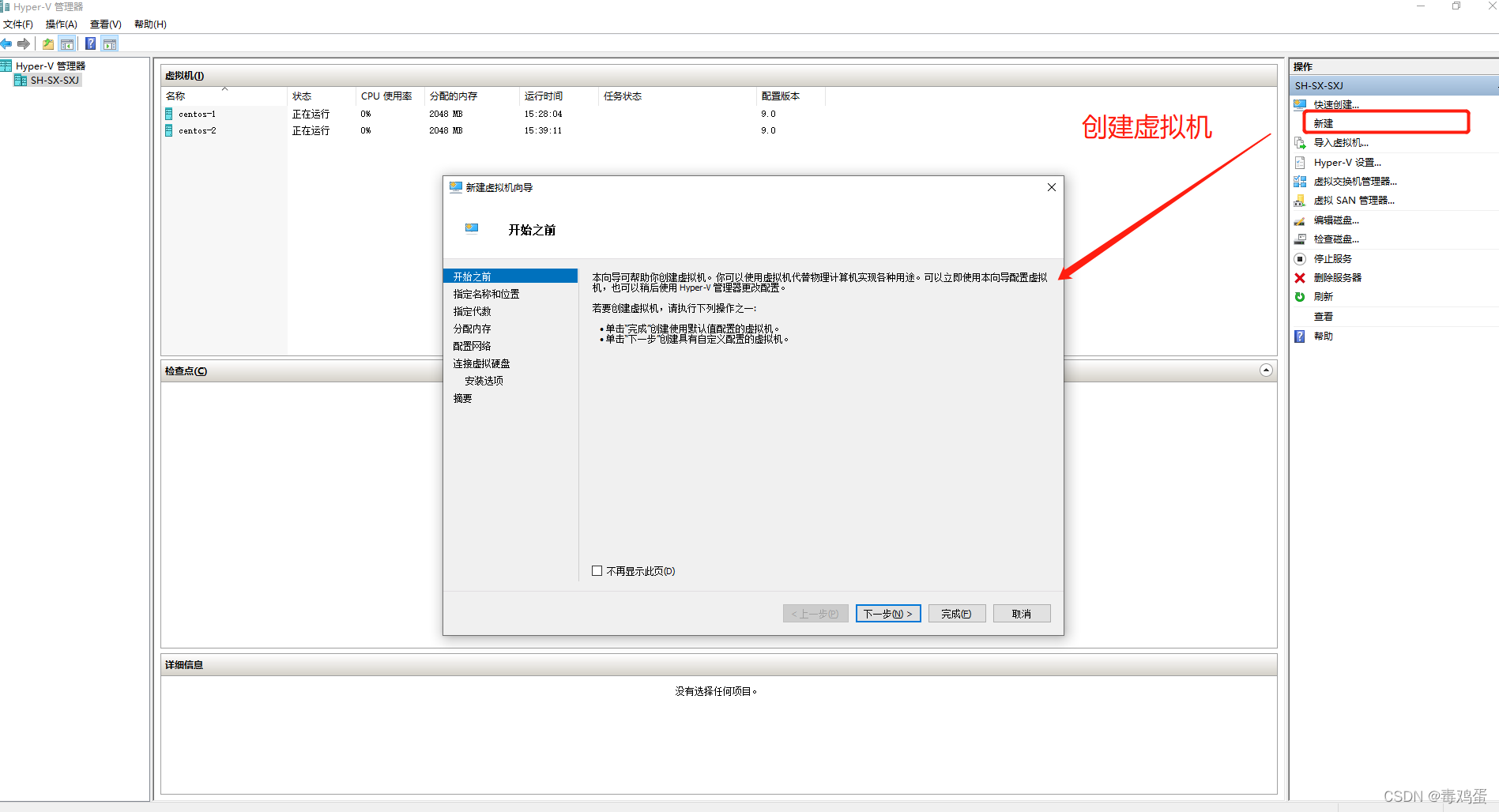The width and height of the screenshot is (1499, 812).
Task: Click the 虚拟机 panel header
Action: [x=719, y=76]
